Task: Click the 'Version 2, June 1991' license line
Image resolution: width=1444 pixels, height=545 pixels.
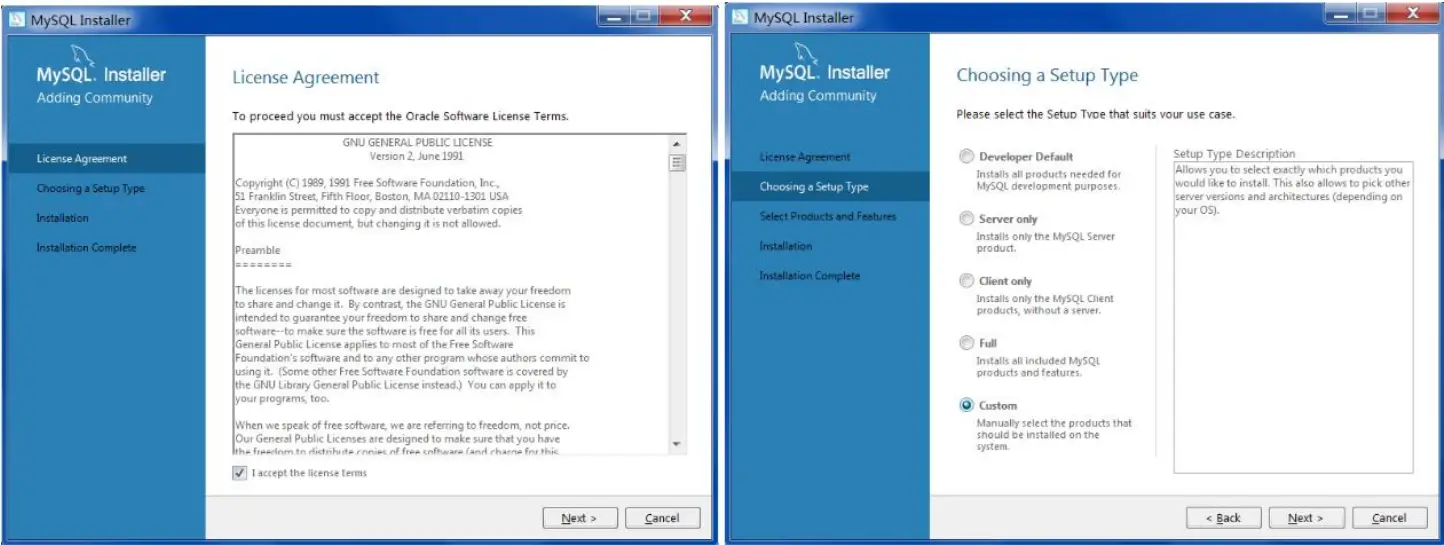Action: [417, 156]
